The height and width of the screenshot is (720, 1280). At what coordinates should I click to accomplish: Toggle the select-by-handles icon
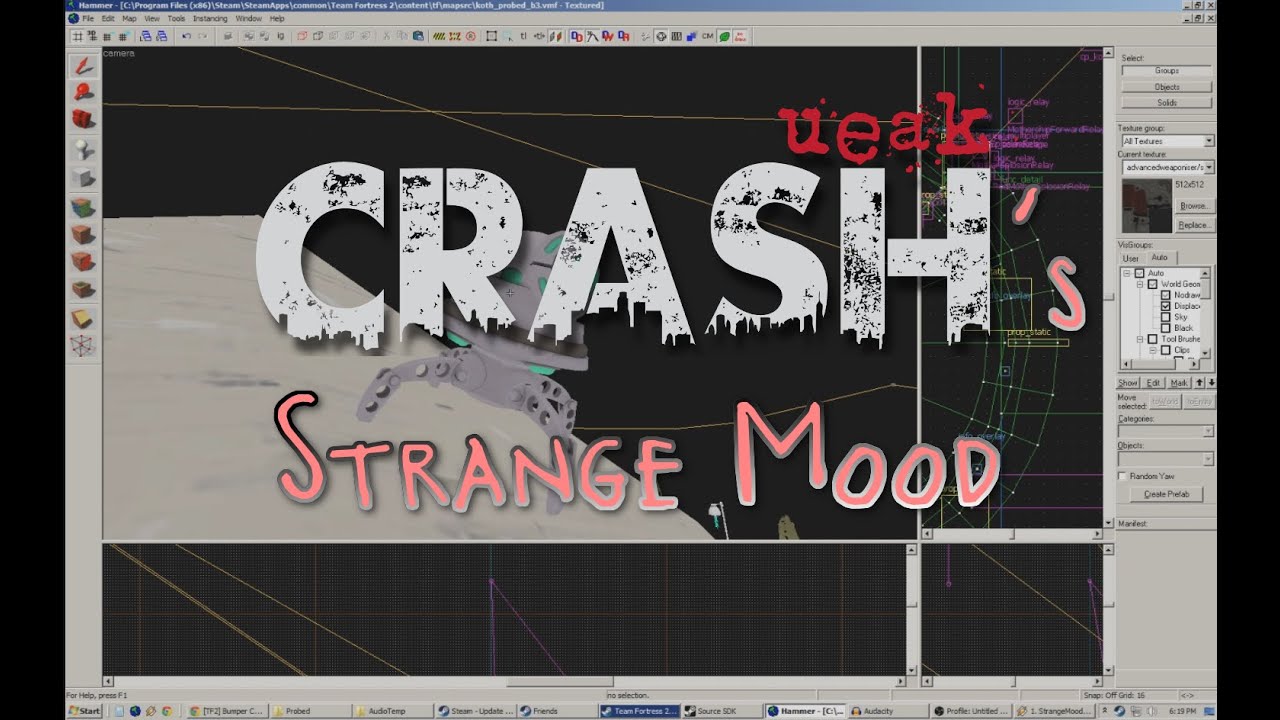coord(491,36)
